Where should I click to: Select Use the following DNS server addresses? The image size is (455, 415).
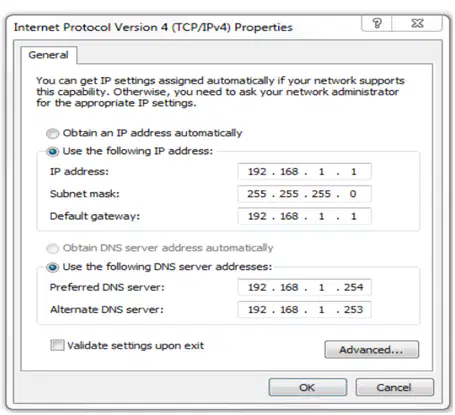coord(53,267)
